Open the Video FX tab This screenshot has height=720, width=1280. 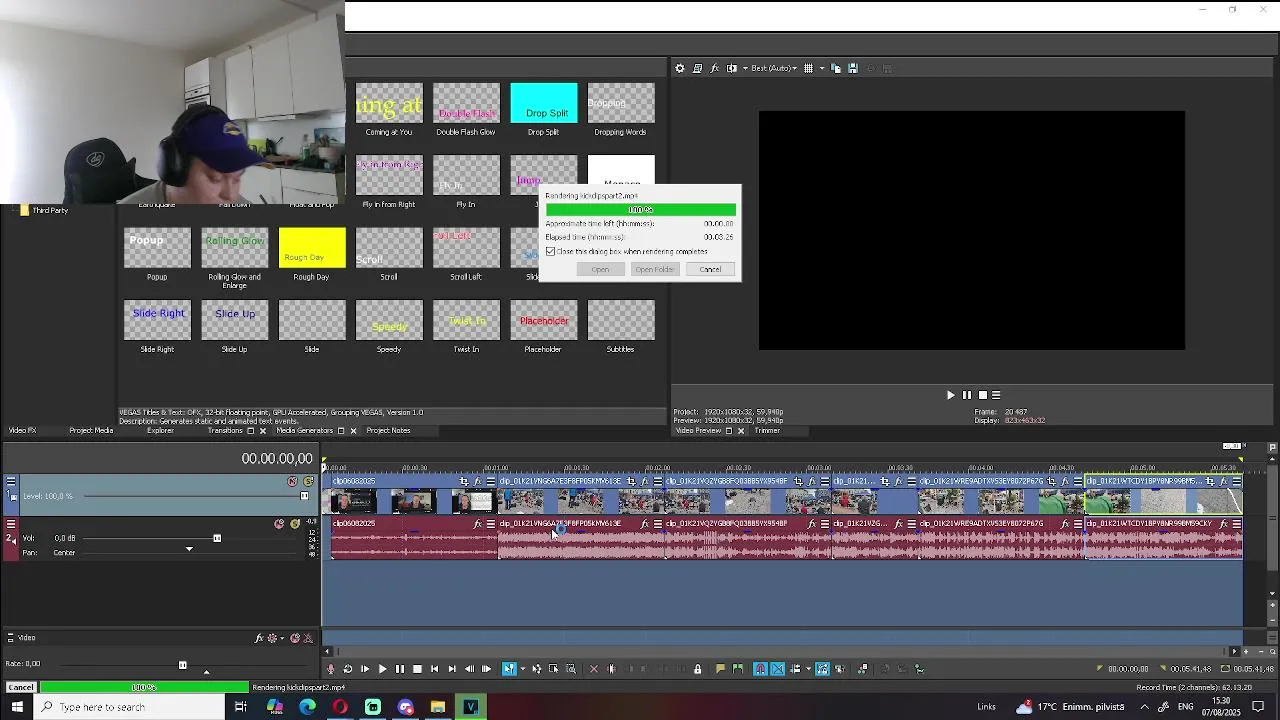pos(22,431)
